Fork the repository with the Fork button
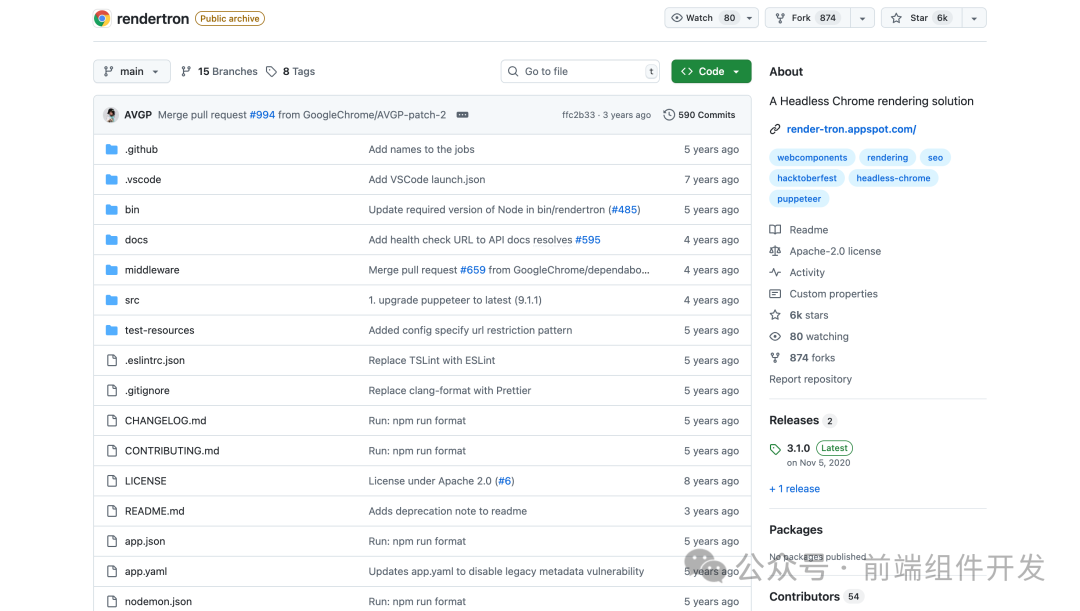The image size is (1080, 611). click(x=807, y=18)
